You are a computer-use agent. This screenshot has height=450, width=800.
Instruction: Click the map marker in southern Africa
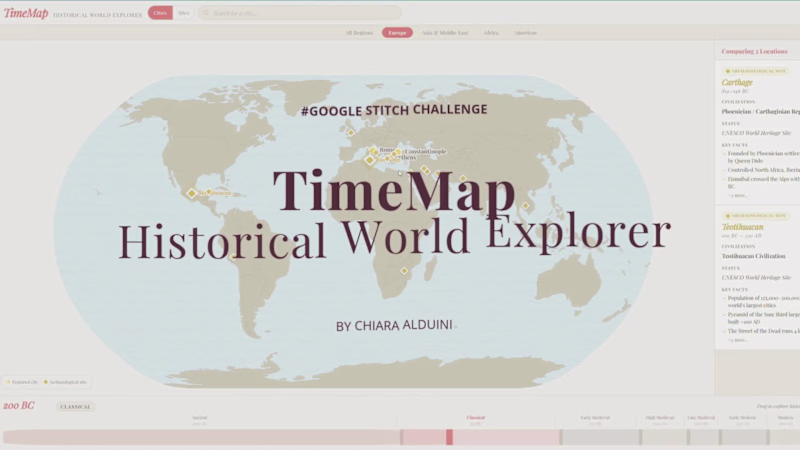(x=404, y=271)
